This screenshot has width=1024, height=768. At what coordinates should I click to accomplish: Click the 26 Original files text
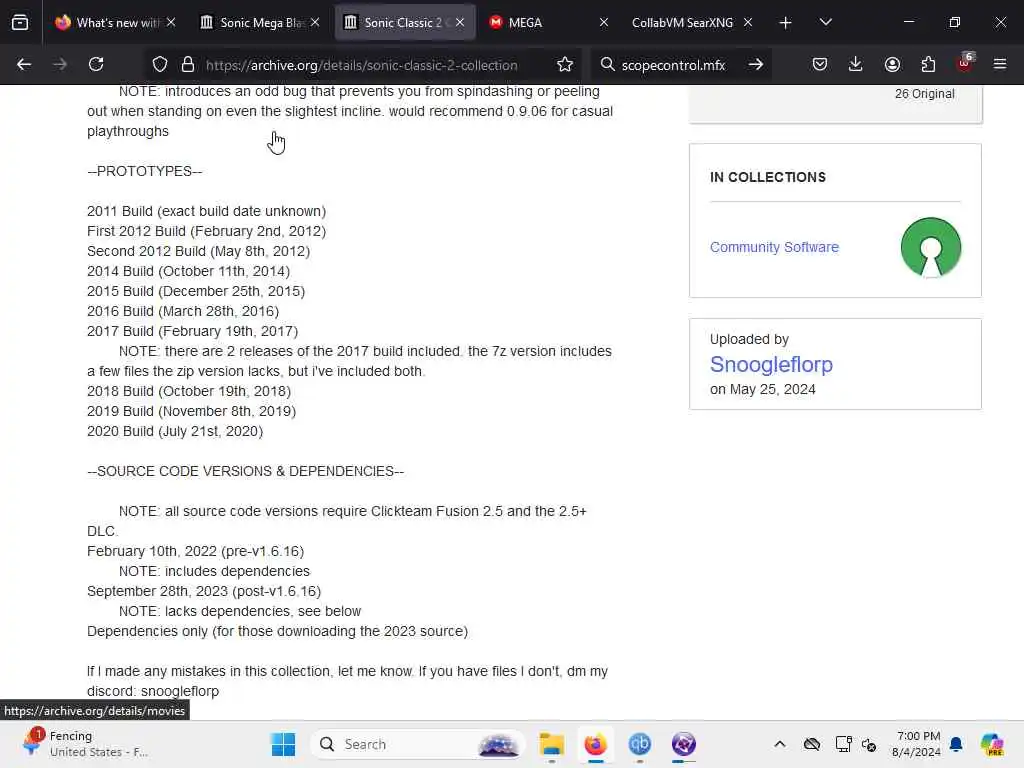coord(925,94)
